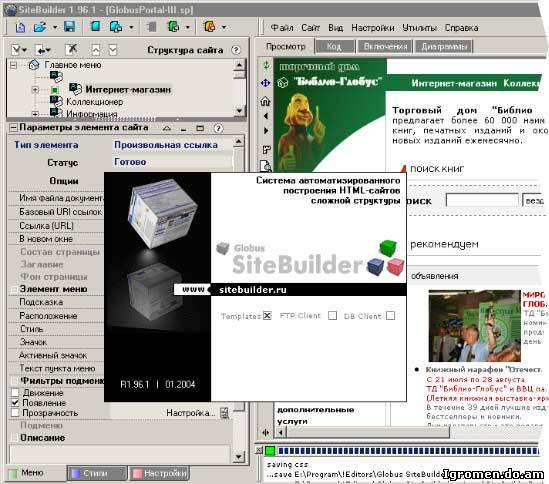Viewport: 549px width, 484px height.
Task: Move the tree item down with the down-chevron icon
Action: pyautogui.click(x=113, y=50)
